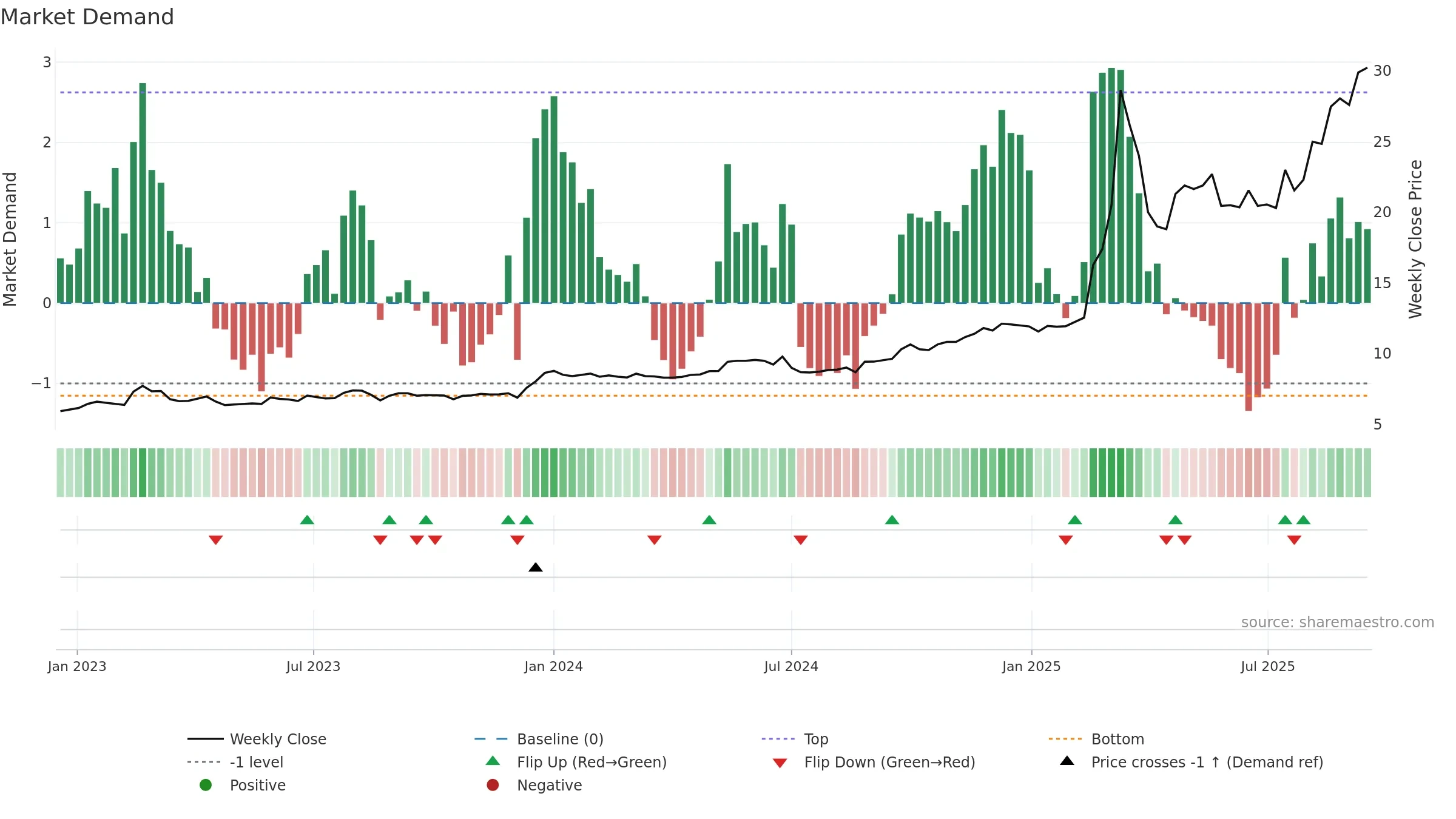The width and height of the screenshot is (1456, 819).
Task: Click the green Flip Up triangle legend icon
Action: pos(493,761)
